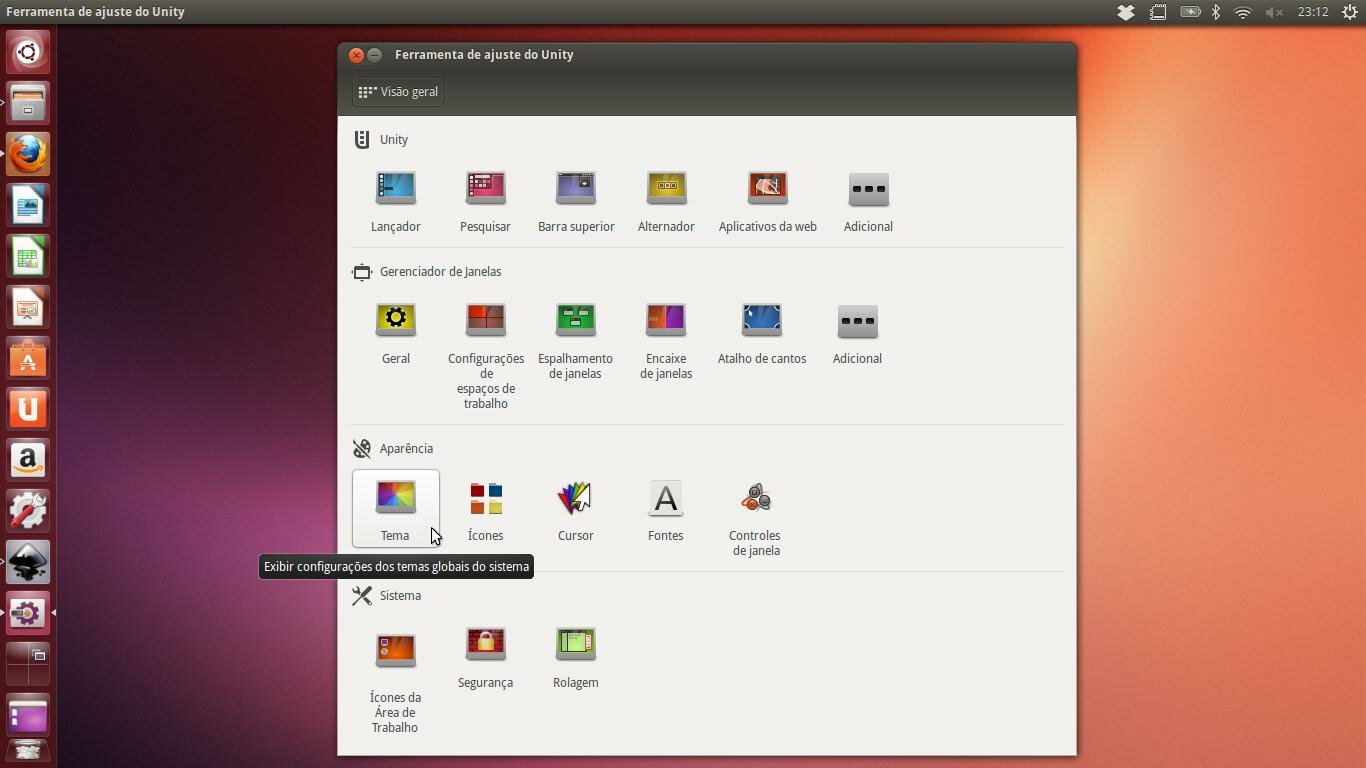This screenshot has width=1366, height=768.
Task: Open the Ícones appearance settings
Action: 486,497
